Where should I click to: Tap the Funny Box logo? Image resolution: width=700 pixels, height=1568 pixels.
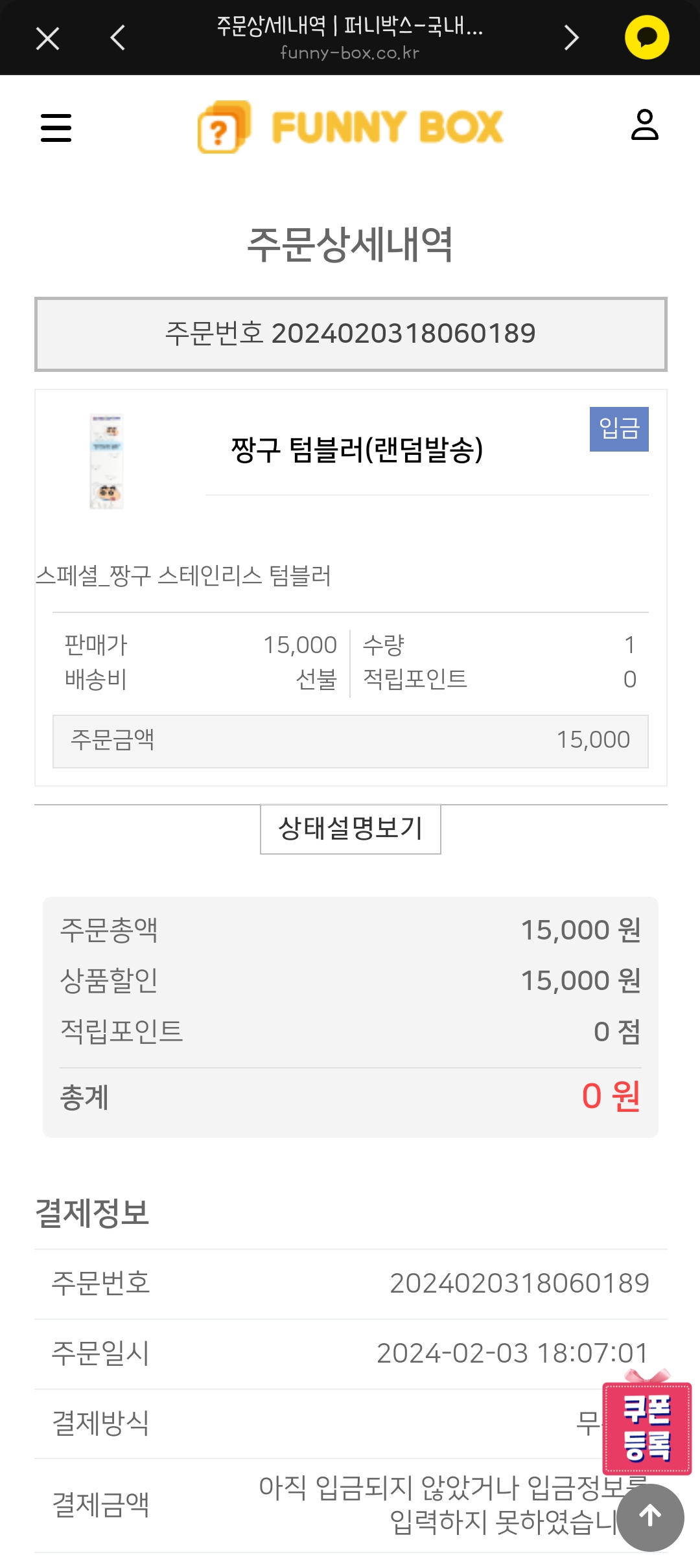click(350, 127)
